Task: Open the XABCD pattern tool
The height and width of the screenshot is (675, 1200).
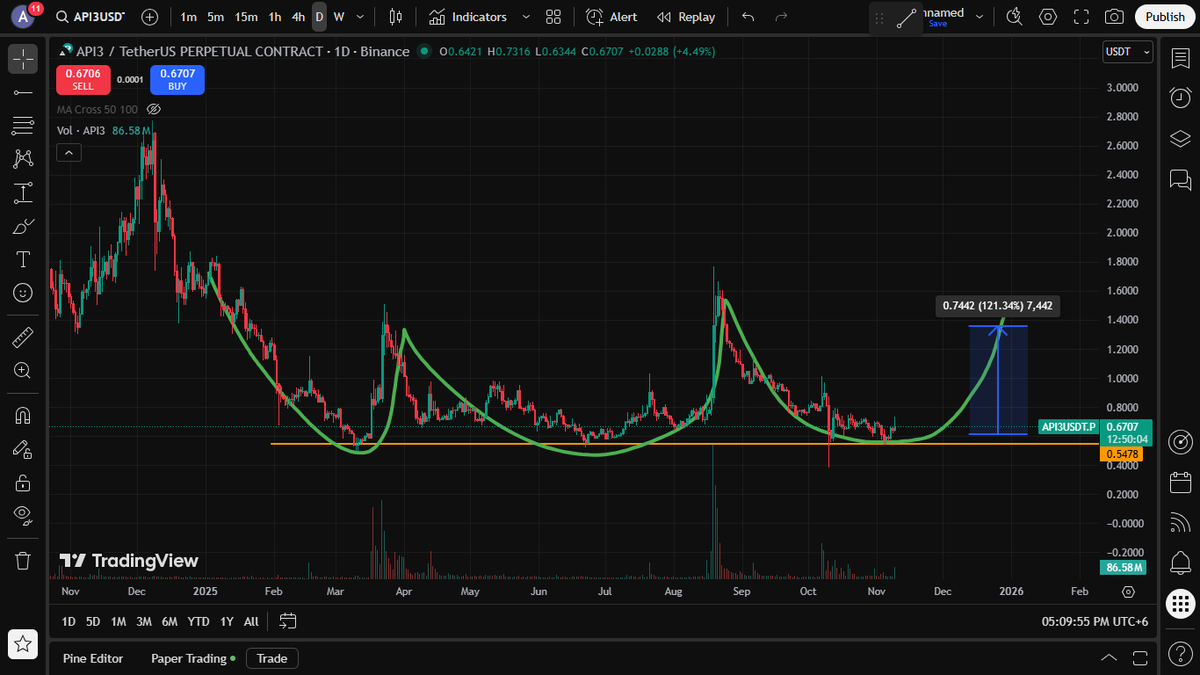Action: click(22, 158)
